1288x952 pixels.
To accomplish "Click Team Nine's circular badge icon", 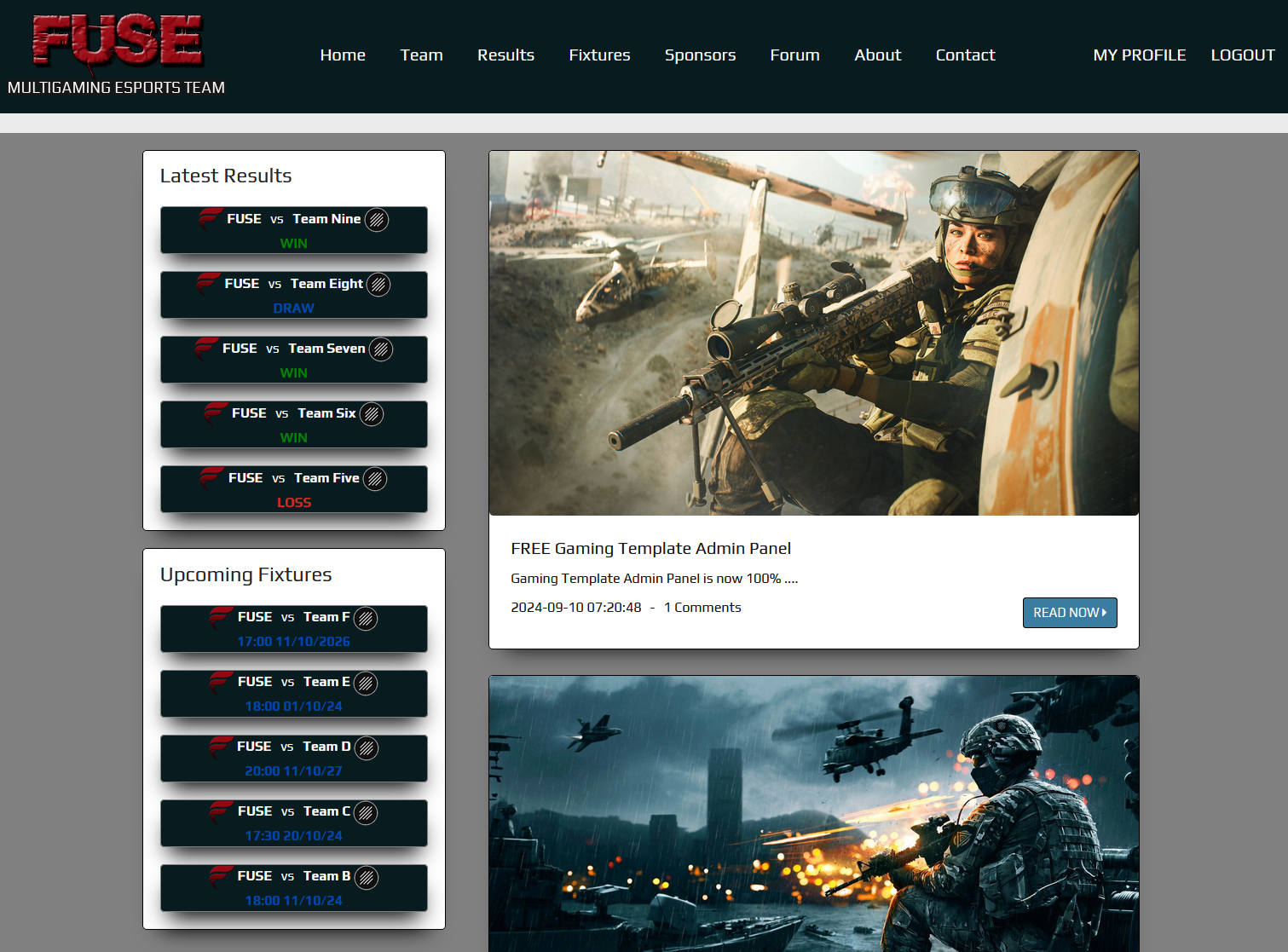I will [377, 220].
